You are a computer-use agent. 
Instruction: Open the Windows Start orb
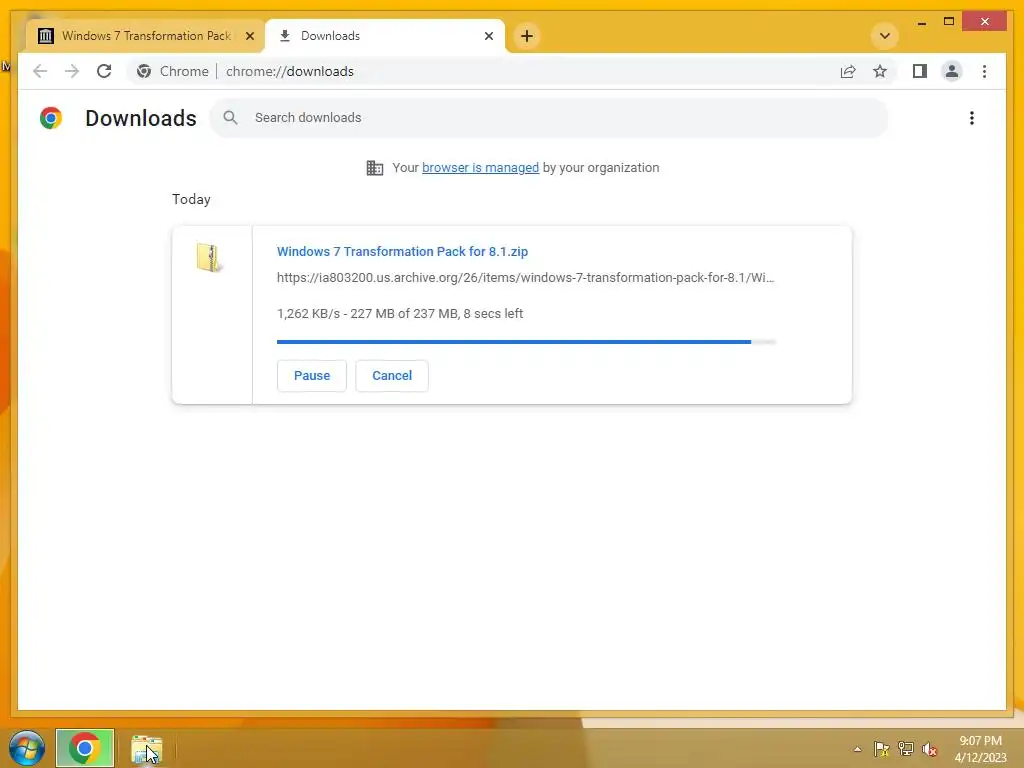pos(27,748)
